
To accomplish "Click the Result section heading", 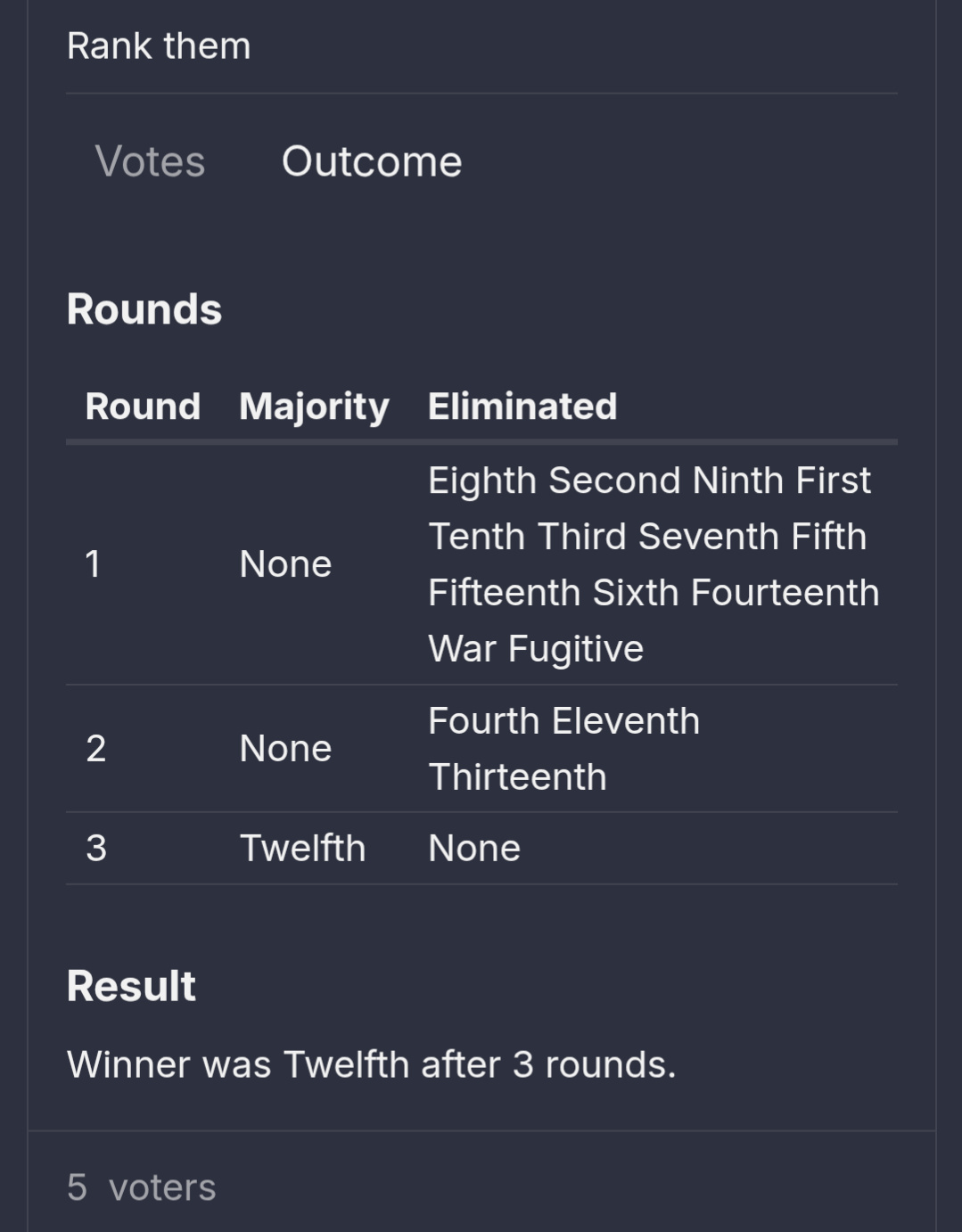I will [x=131, y=986].
